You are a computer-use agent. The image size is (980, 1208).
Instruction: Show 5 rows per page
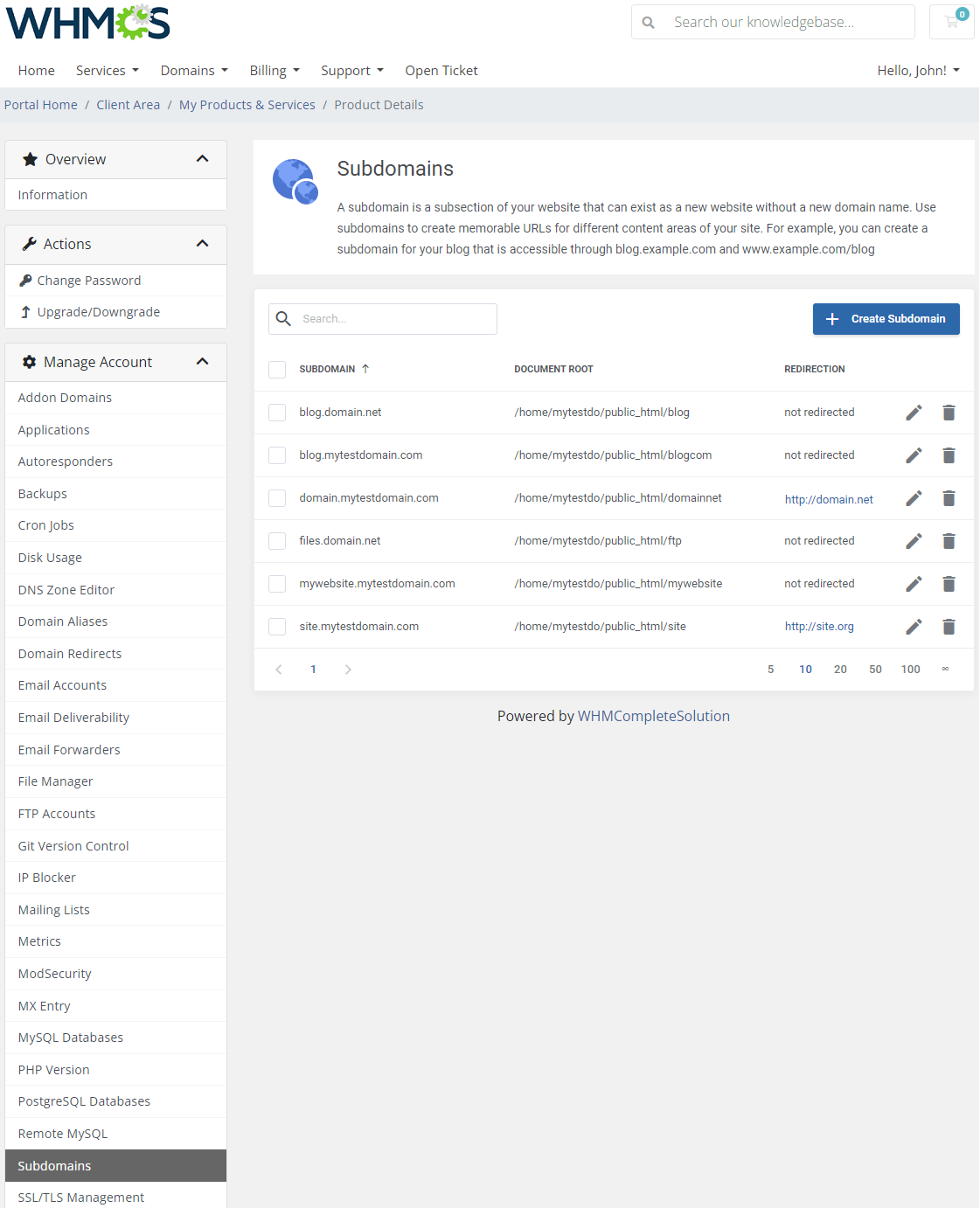point(770,670)
